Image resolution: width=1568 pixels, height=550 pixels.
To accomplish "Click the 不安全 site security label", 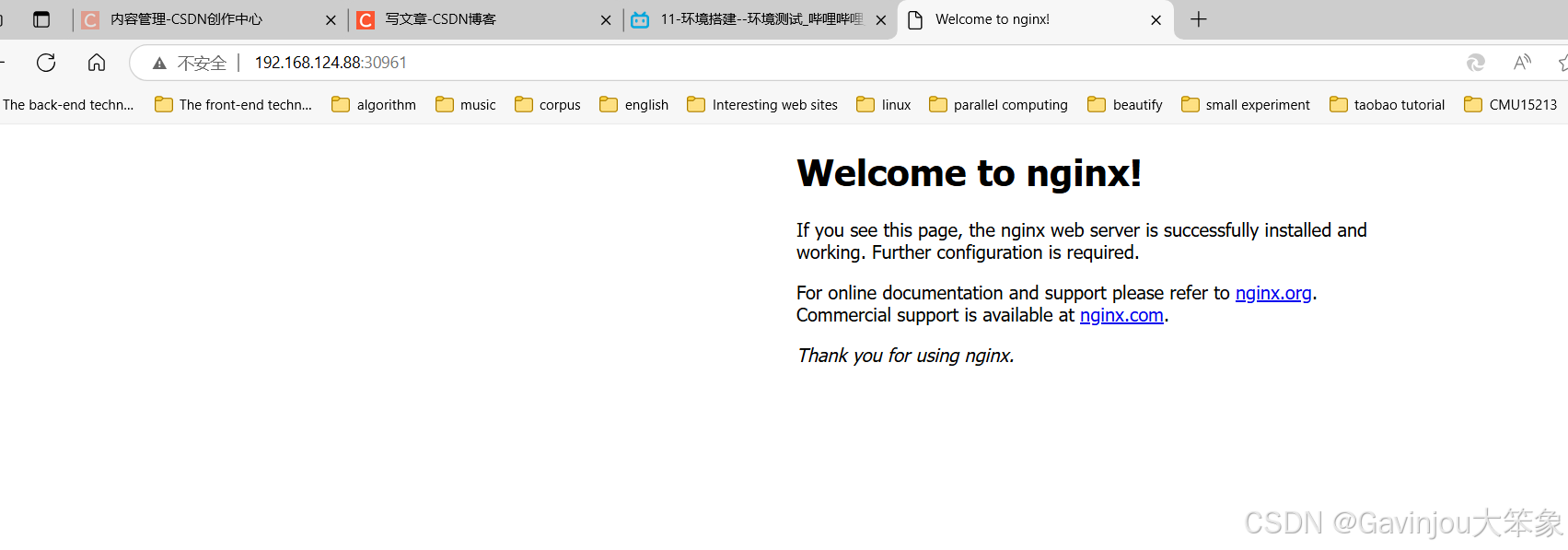I will (x=202, y=63).
